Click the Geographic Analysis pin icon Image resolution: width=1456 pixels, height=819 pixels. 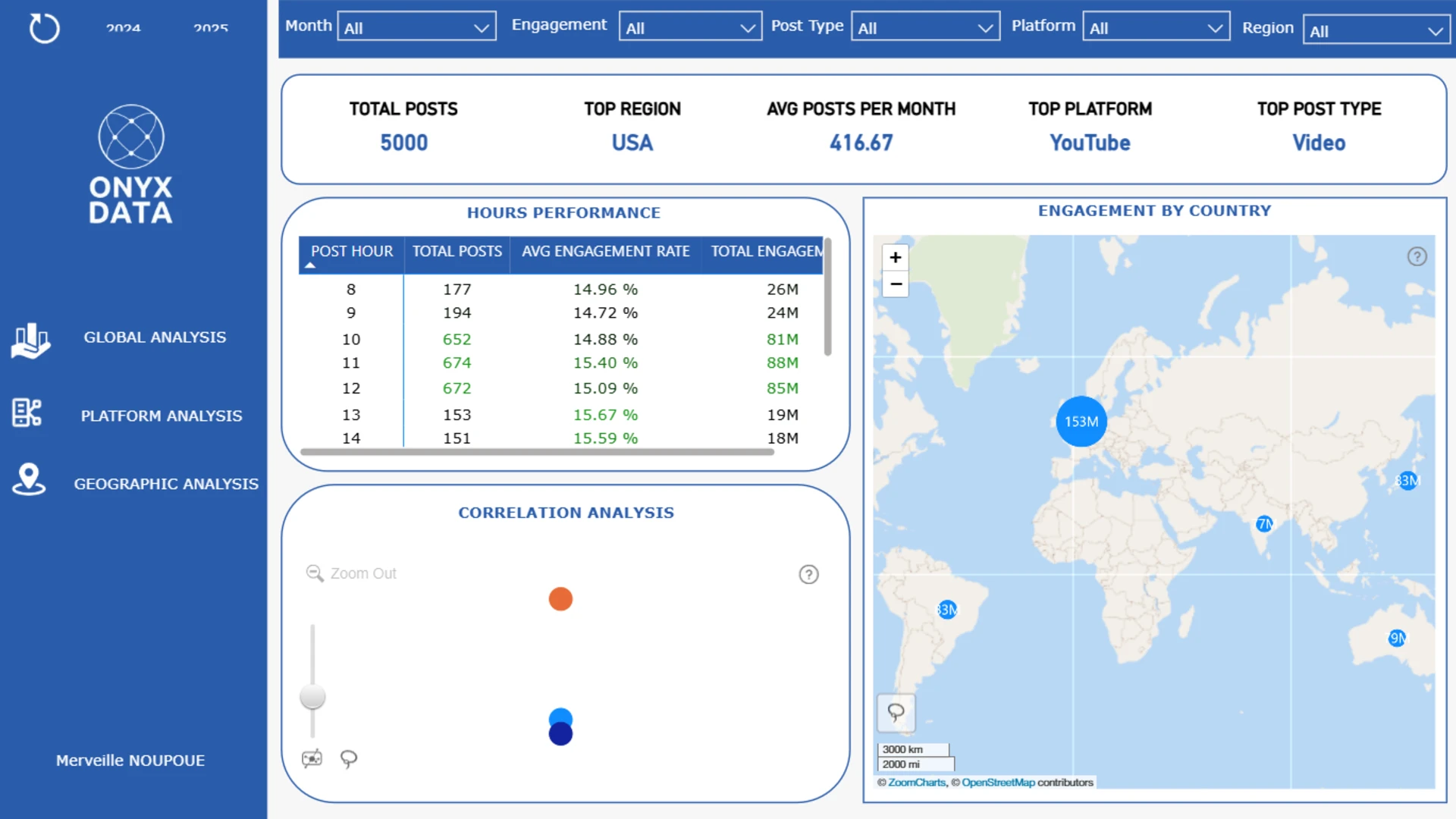tap(29, 479)
